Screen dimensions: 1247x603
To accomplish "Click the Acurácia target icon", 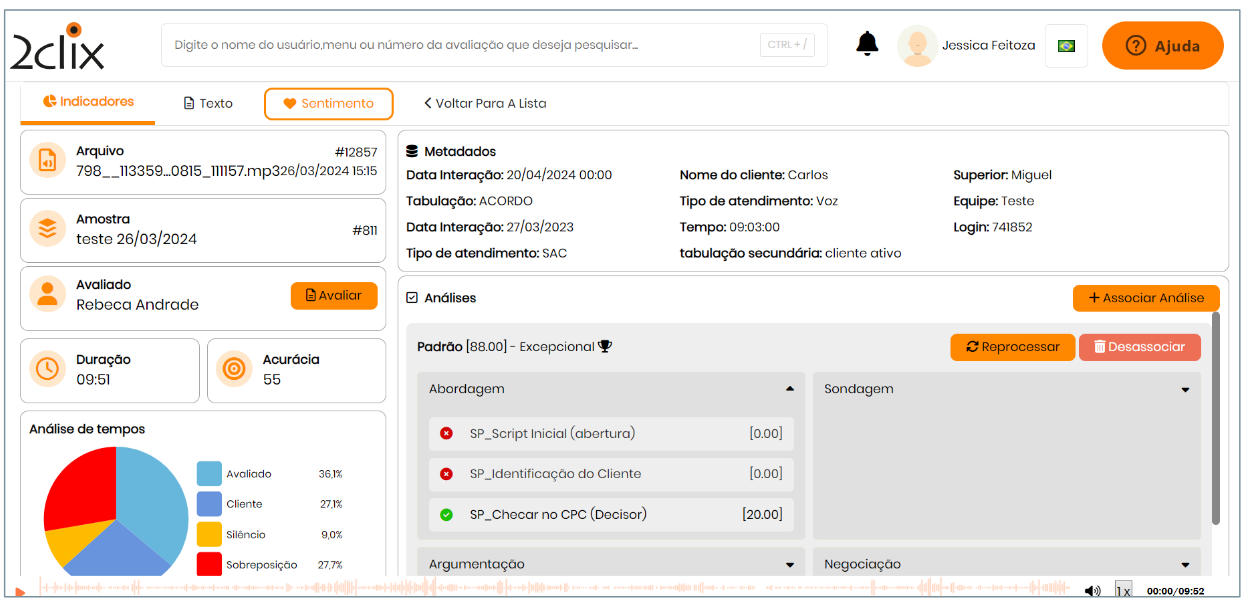I will [x=234, y=369].
